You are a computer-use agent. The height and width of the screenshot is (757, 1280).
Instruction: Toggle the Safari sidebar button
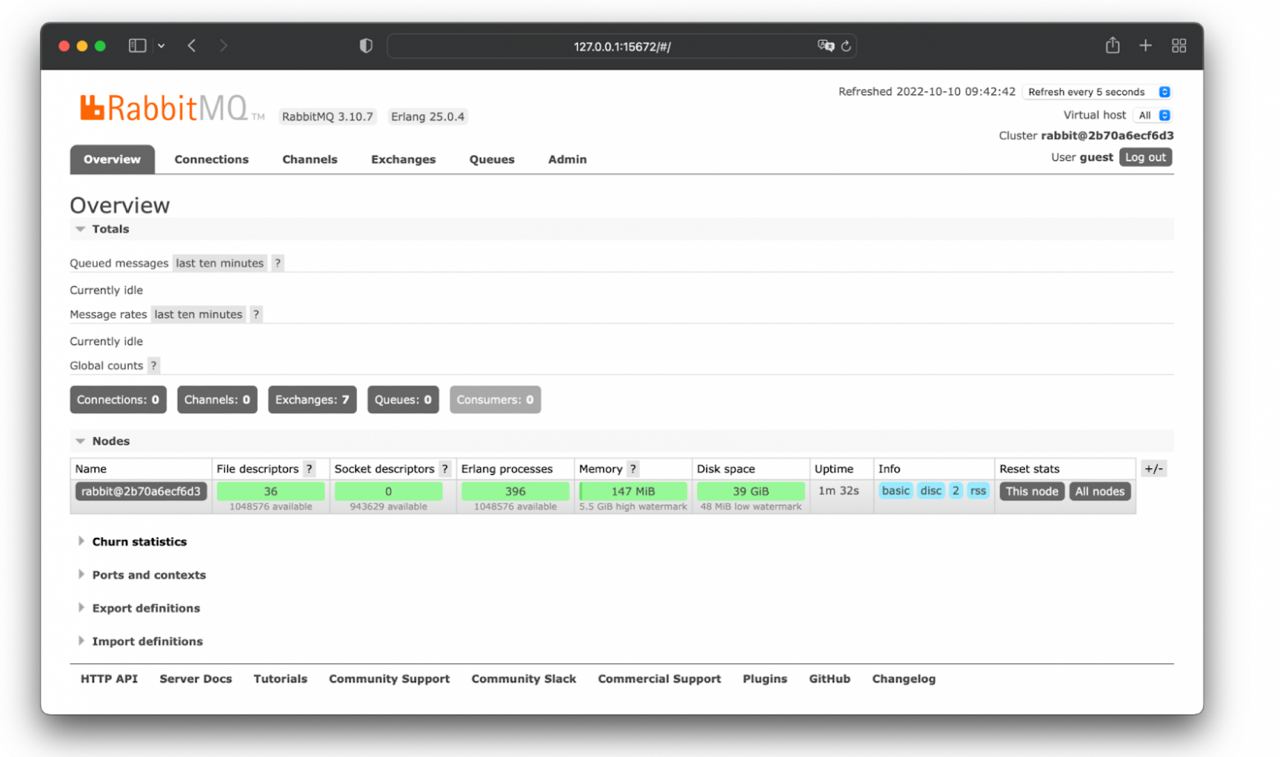click(138, 46)
